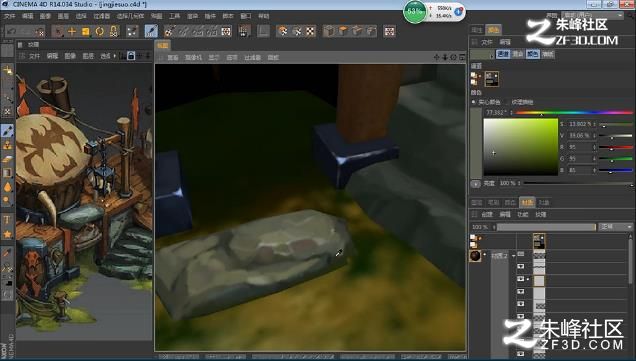The image size is (636, 361).
Task: Open the first menu in color panel
Action: pyautogui.click(x=486, y=42)
